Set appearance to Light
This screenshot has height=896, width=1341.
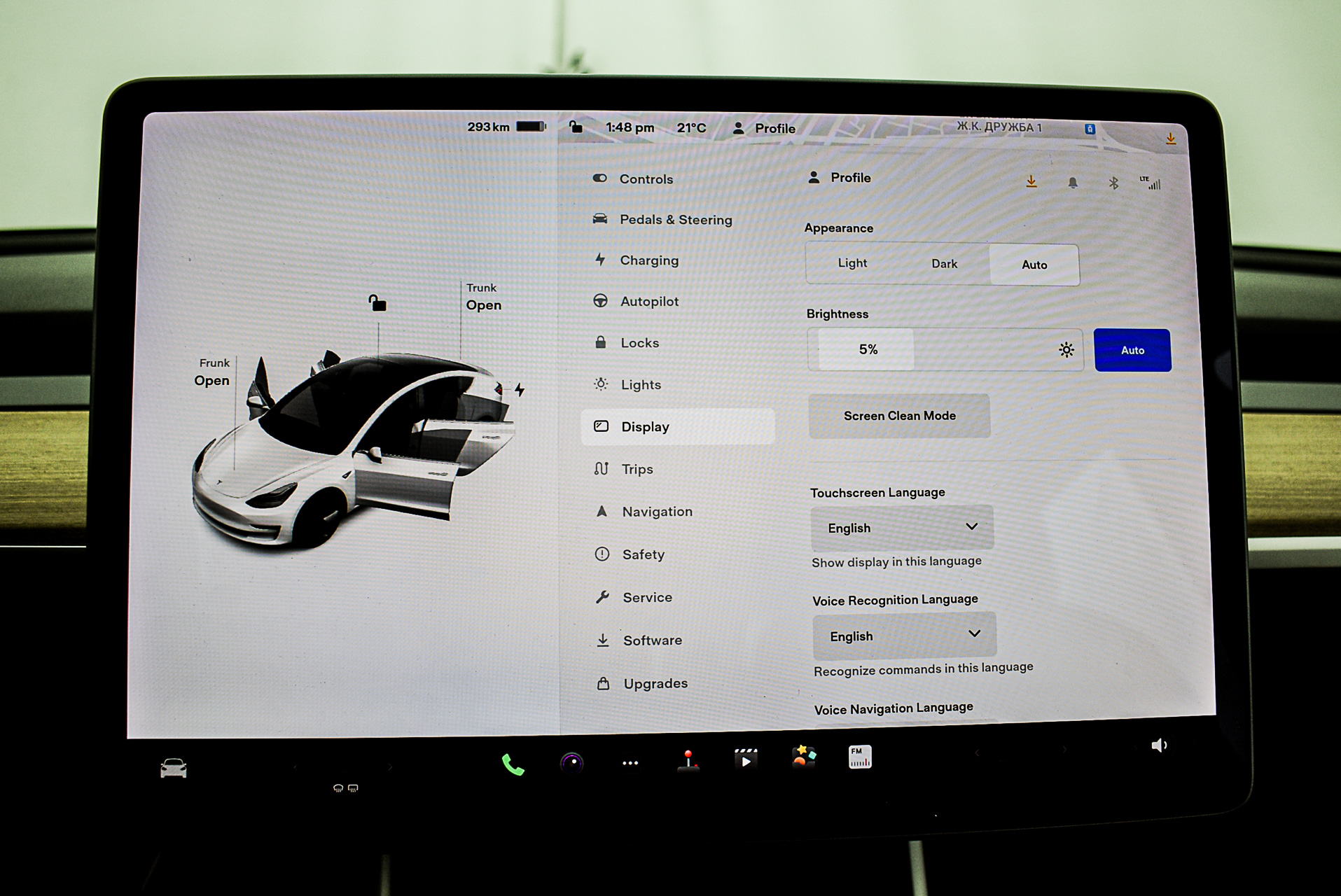click(852, 263)
